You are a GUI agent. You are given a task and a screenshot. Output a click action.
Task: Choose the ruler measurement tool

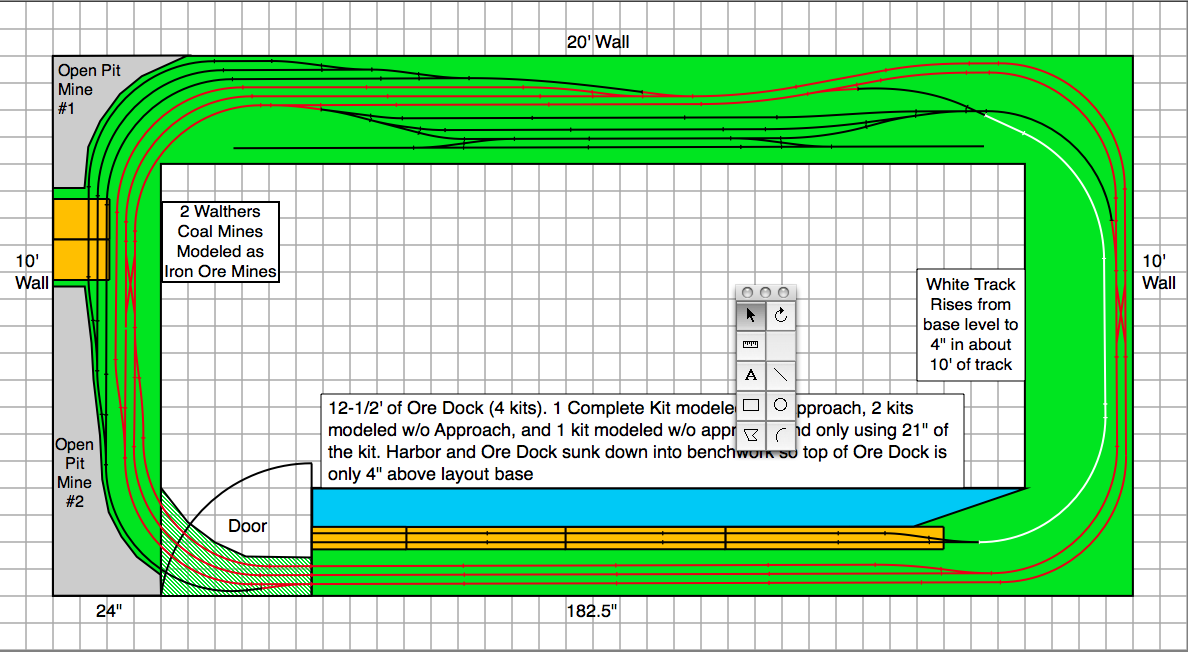click(751, 346)
